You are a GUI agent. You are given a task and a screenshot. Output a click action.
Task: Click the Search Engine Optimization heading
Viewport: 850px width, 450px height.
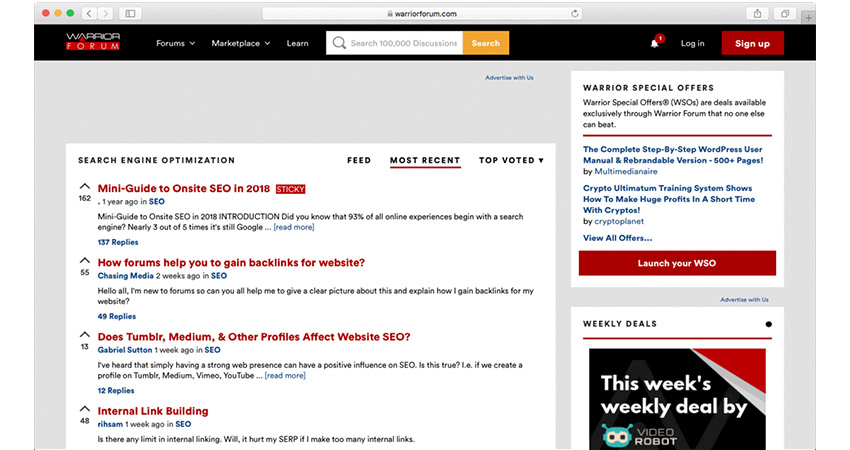(157, 160)
